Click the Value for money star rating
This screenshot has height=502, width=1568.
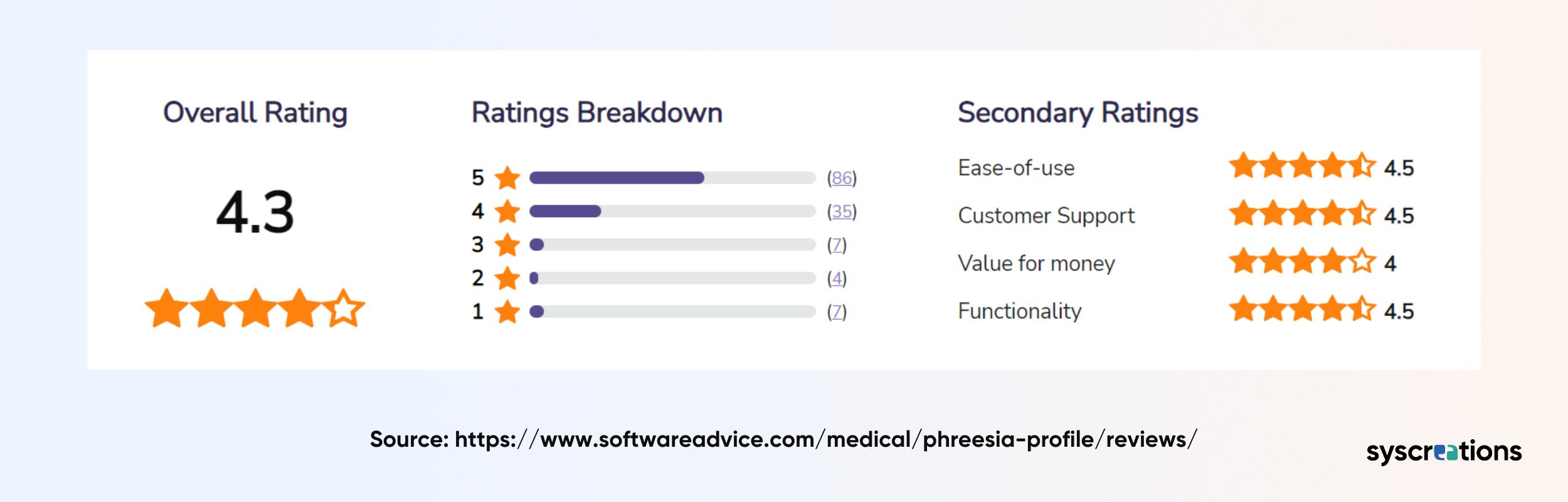(x=1303, y=261)
